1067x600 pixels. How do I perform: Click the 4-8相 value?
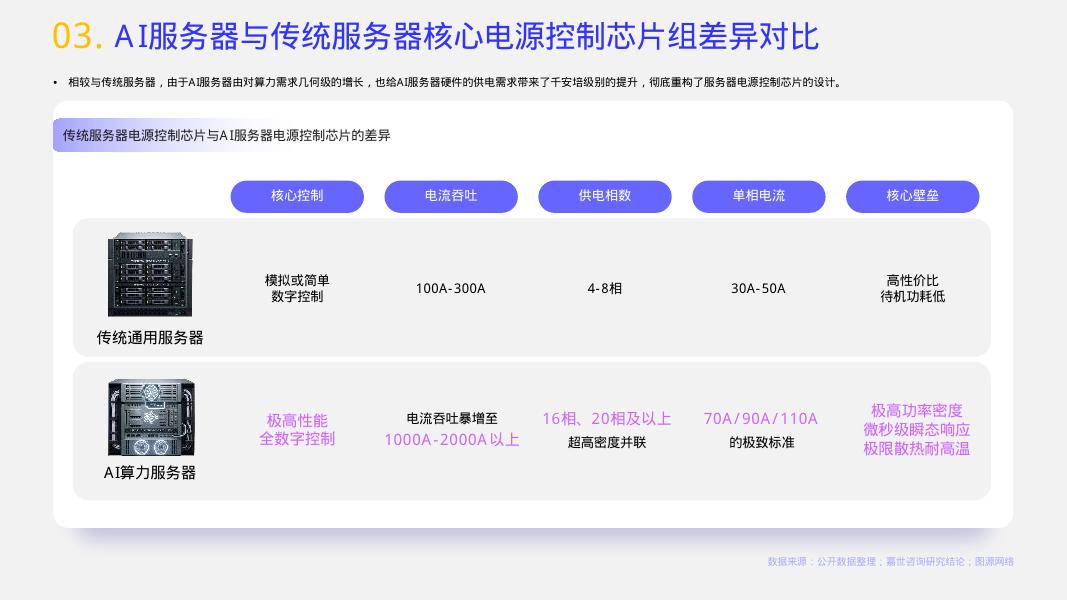604,288
